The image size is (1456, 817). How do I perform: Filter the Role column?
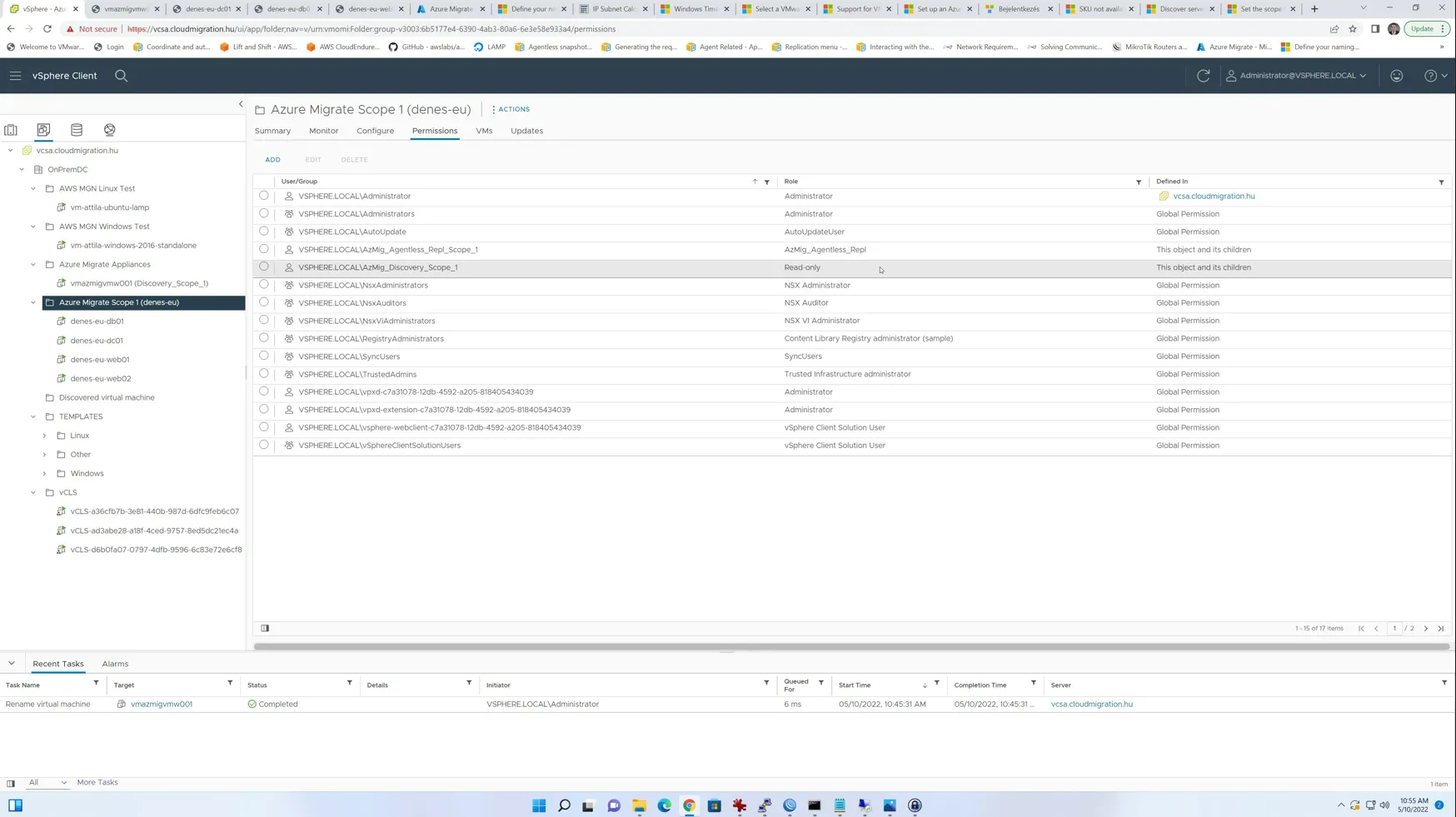pos(1139,182)
